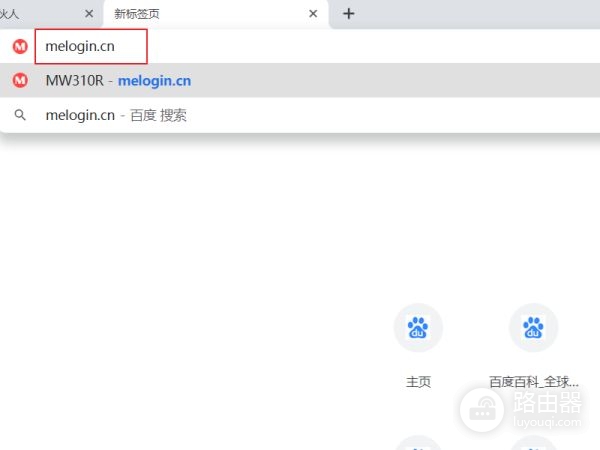Select the melogin.cn 百度 搜索 suggestion
Viewport: 600px width, 450px height.
coord(116,115)
